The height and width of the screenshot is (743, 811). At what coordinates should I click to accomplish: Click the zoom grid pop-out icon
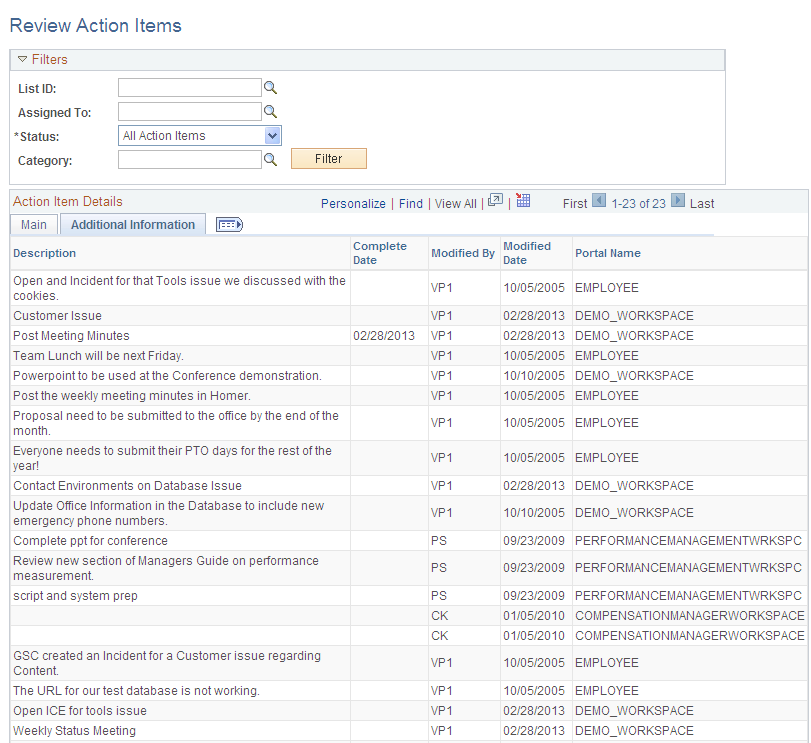(x=495, y=202)
